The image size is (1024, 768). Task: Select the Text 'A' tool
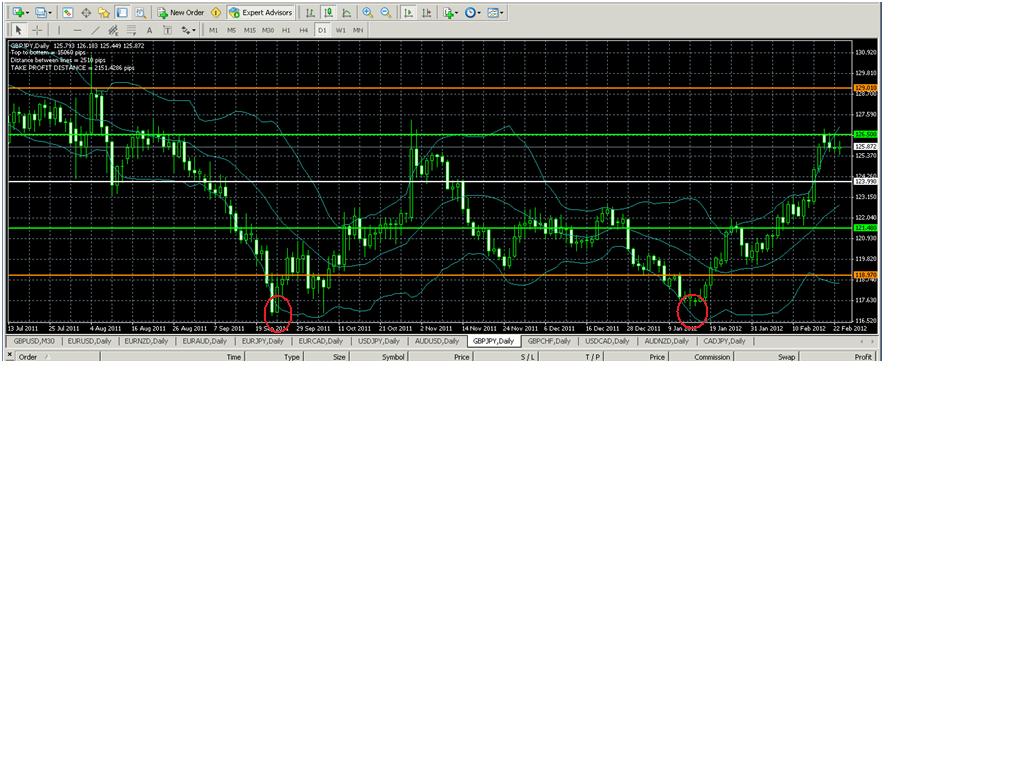150,30
